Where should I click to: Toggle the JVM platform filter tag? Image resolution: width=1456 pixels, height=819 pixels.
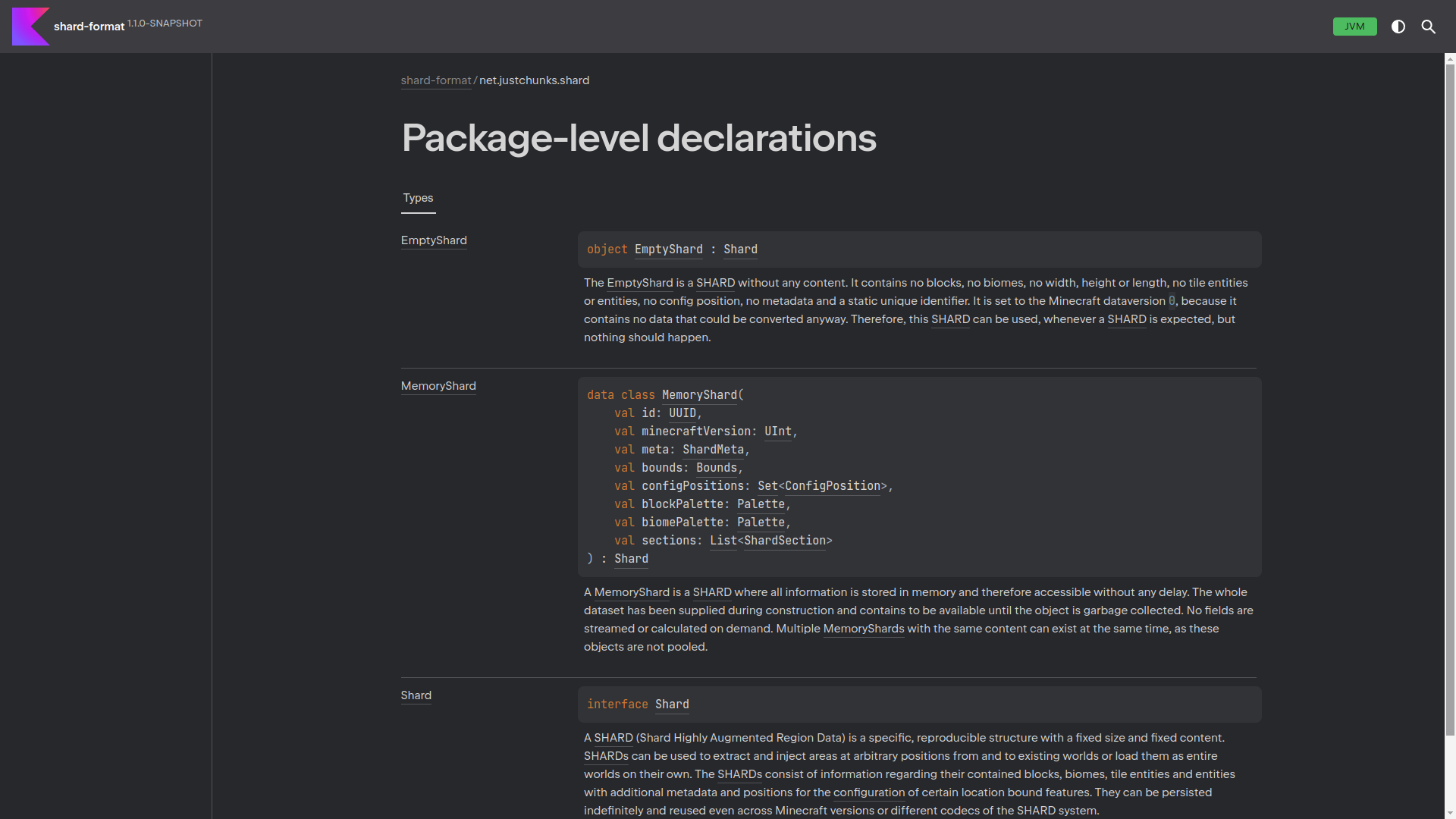[1354, 27]
